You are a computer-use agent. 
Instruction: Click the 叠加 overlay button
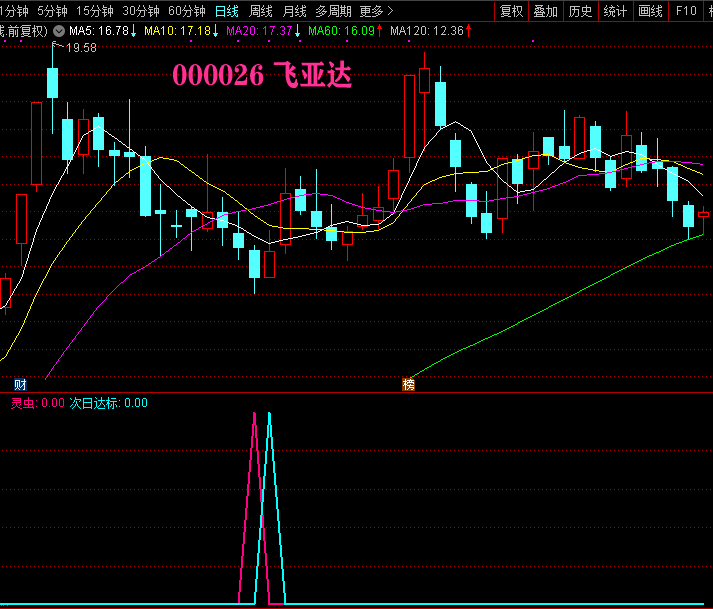pyautogui.click(x=546, y=11)
